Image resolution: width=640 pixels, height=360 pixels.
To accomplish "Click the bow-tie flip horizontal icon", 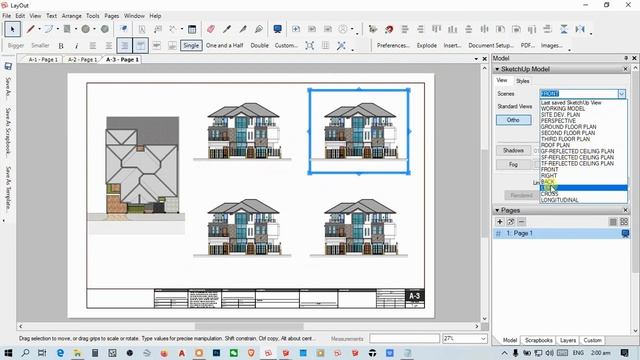I will coord(580,29).
